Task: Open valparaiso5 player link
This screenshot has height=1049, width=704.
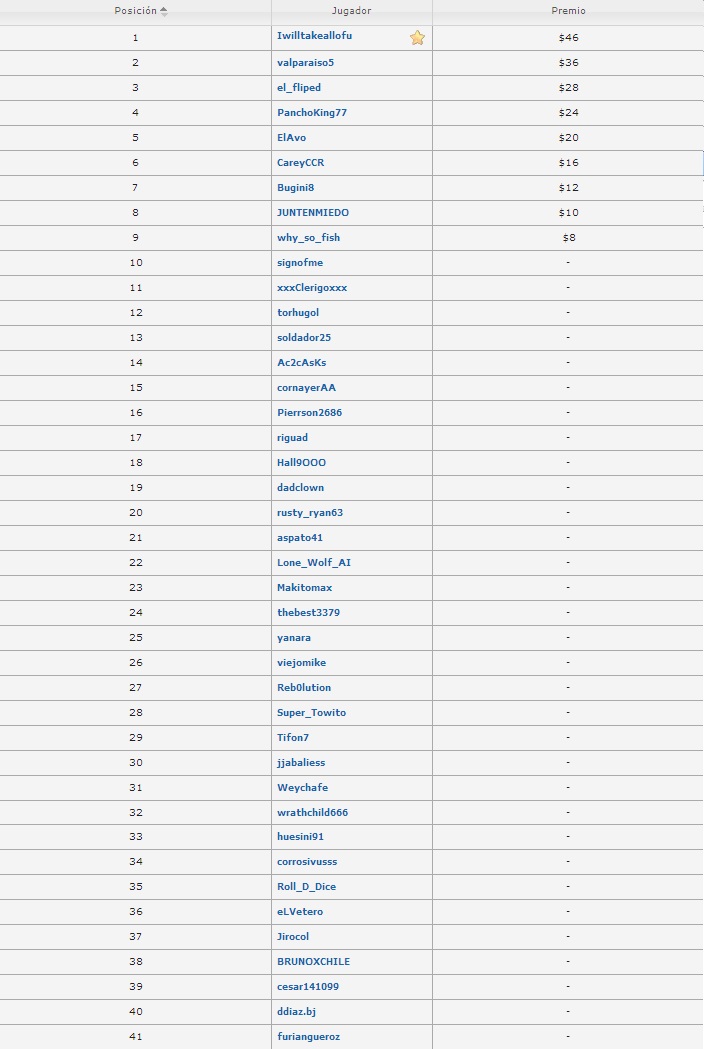Action: 305,62
